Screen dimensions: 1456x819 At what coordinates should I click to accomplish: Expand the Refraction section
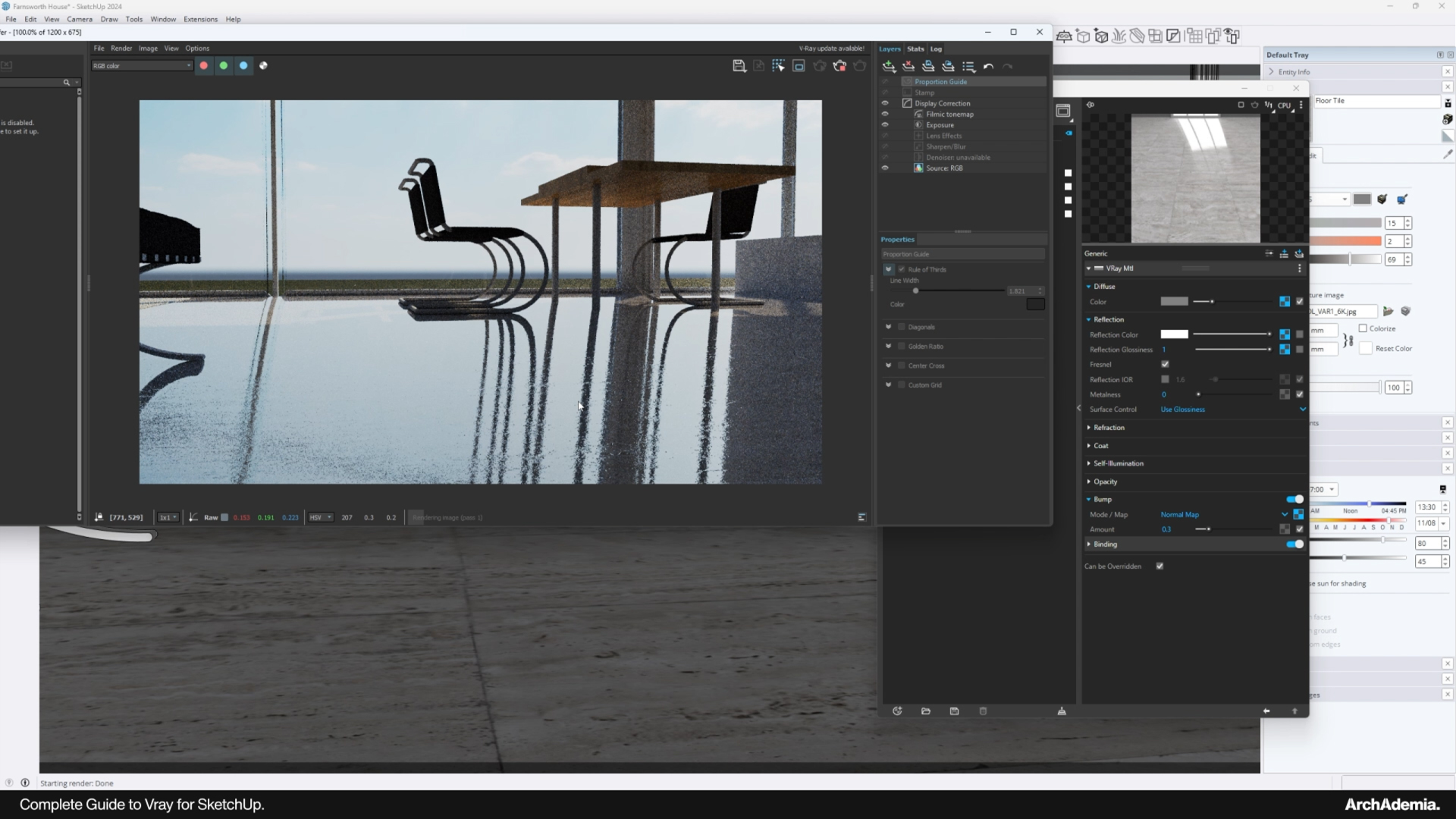point(1109,428)
